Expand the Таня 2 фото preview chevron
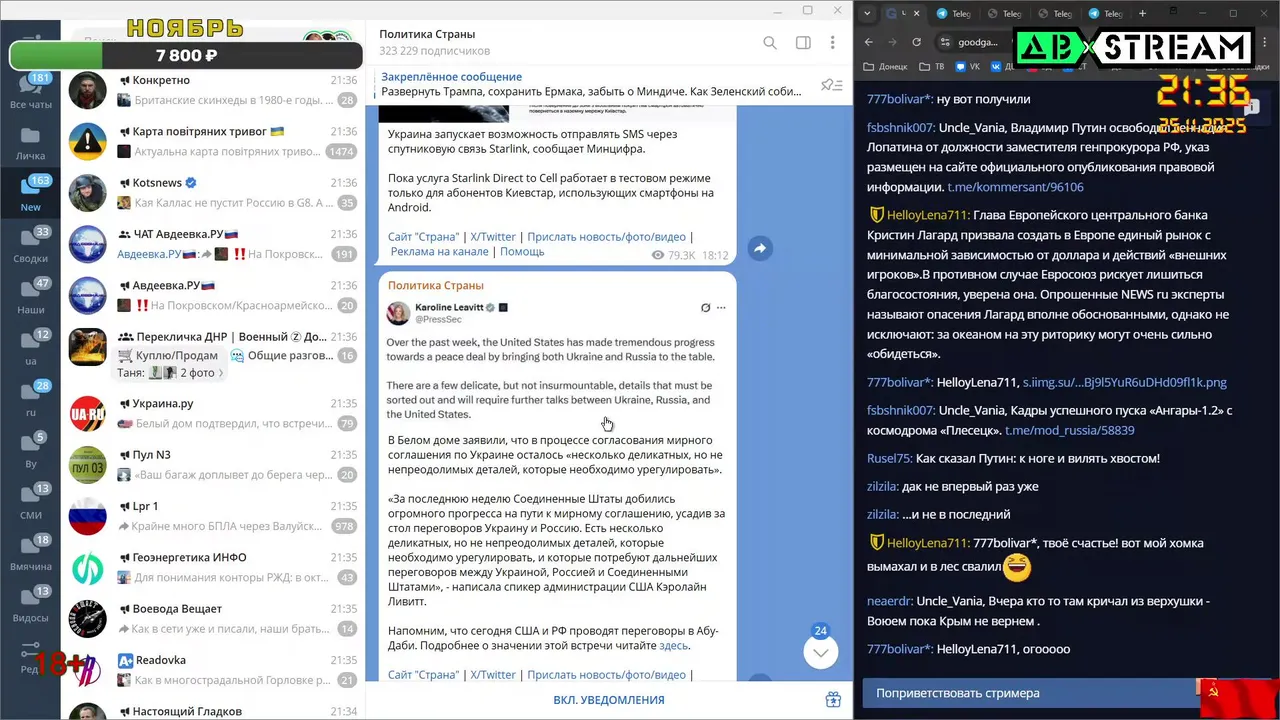This screenshot has width=1280, height=720. [221, 373]
